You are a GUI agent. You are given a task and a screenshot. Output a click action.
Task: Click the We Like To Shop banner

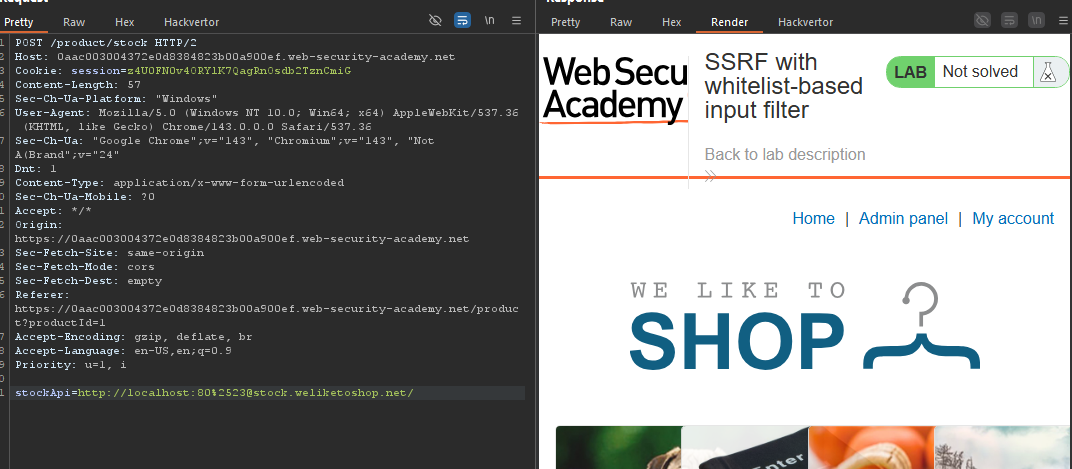805,325
